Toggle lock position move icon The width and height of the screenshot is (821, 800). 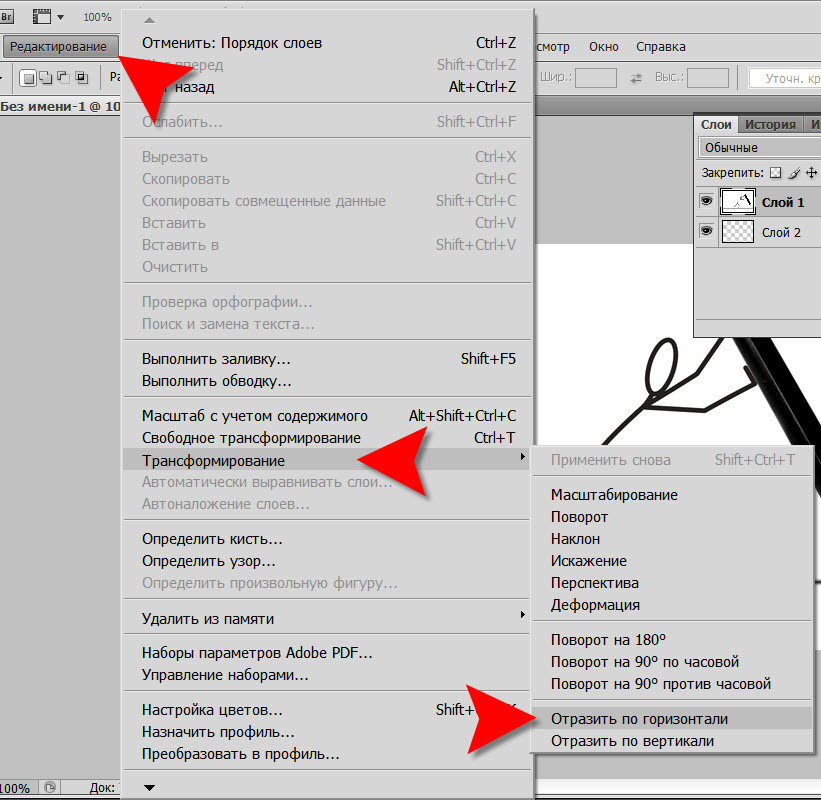811,173
